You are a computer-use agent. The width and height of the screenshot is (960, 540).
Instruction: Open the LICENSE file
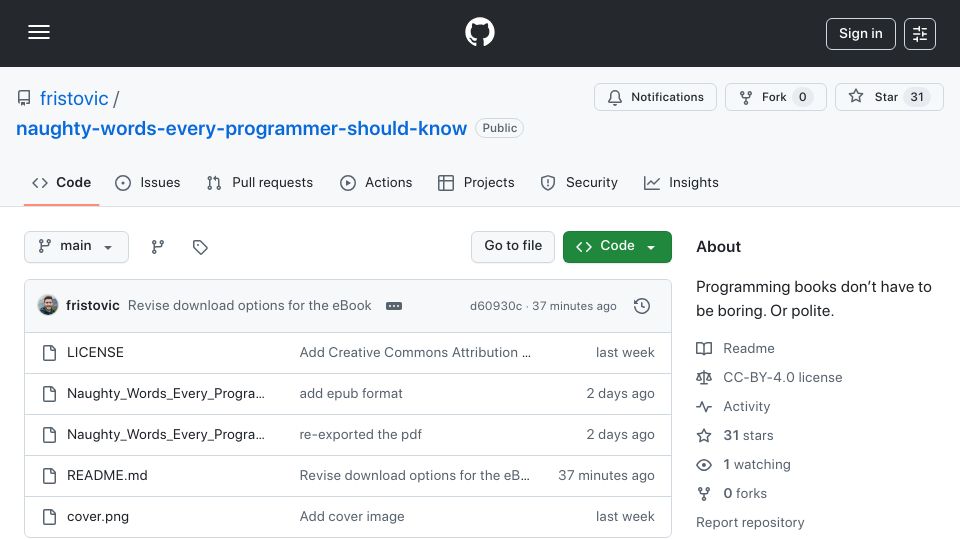pyautogui.click(x=95, y=353)
